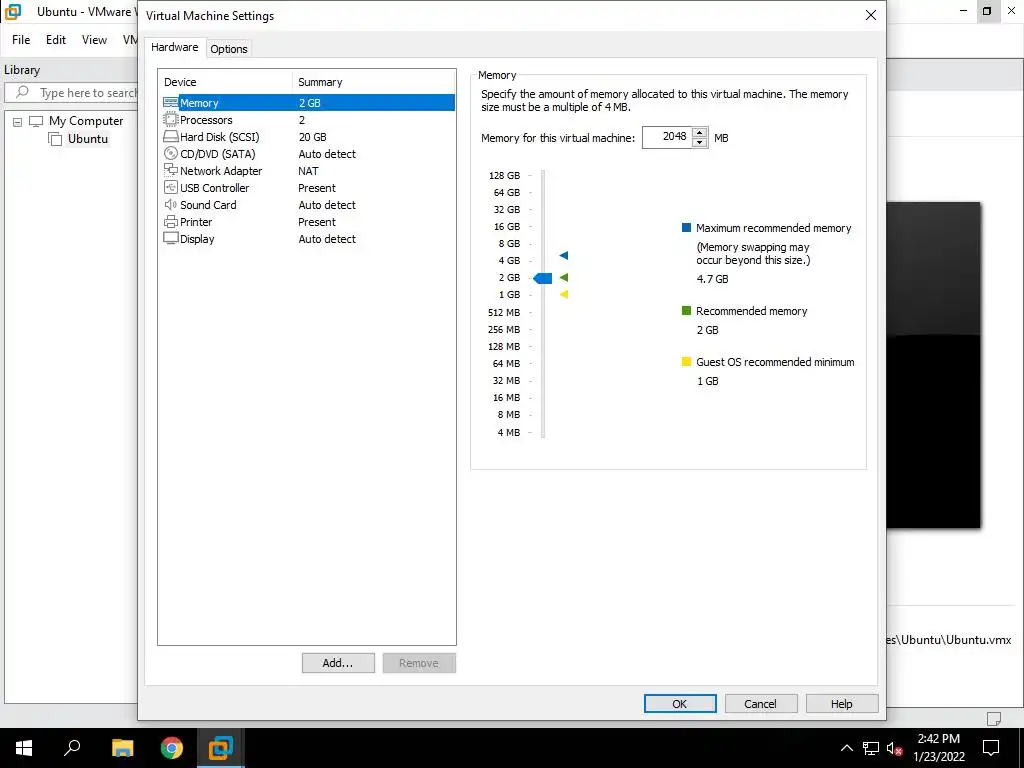Click the Library search box
The height and width of the screenshot is (768, 1024).
tap(72, 93)
